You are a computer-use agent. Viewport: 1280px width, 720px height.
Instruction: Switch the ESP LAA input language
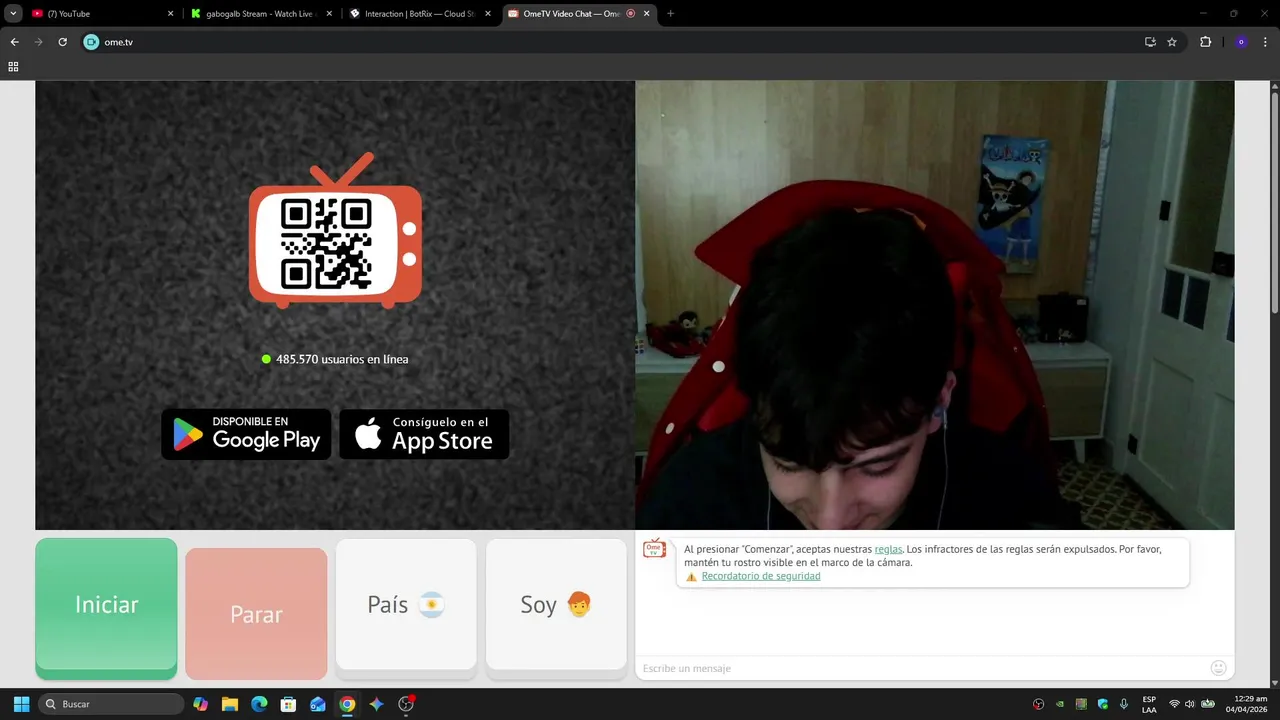pos(1149,704)
